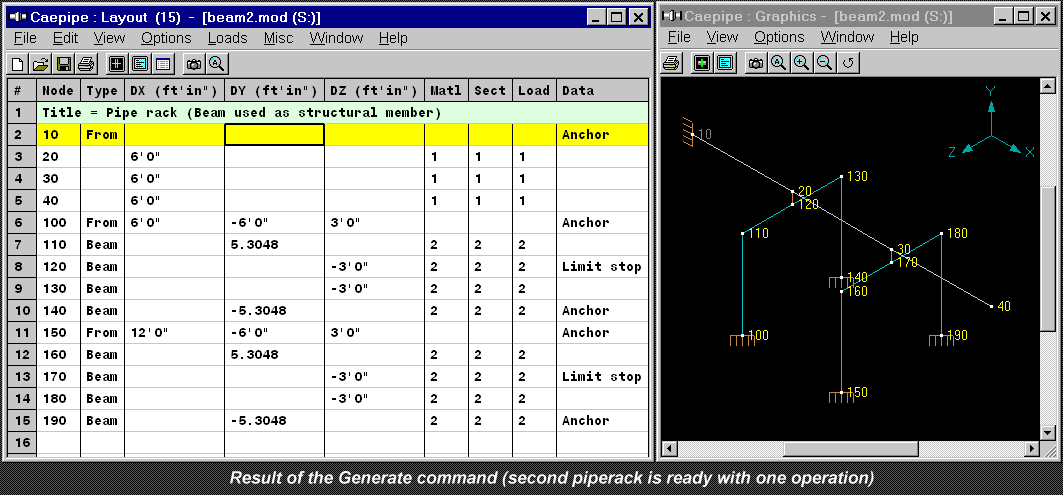Image resolution: width=1063 pixels, height=495 pixels.
Task: Click the Layout window icon in Layout toolbar
Action: 140,64
